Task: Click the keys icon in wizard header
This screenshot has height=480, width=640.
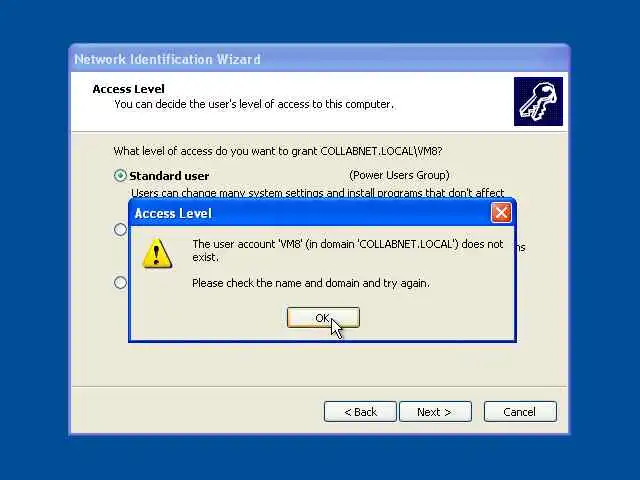Action: 538,101
